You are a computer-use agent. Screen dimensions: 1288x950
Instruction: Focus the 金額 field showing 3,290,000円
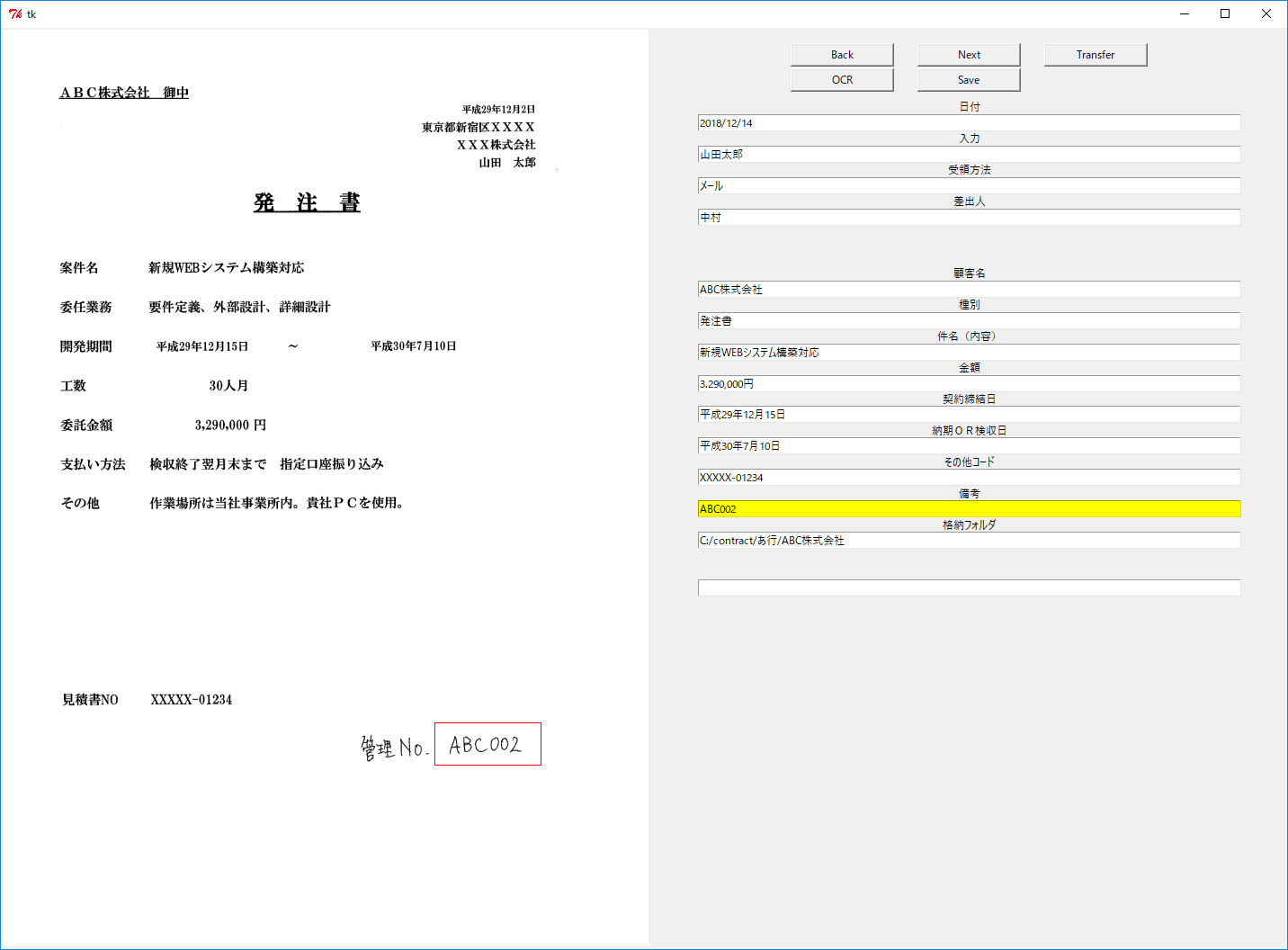click(x=969, y=384)
